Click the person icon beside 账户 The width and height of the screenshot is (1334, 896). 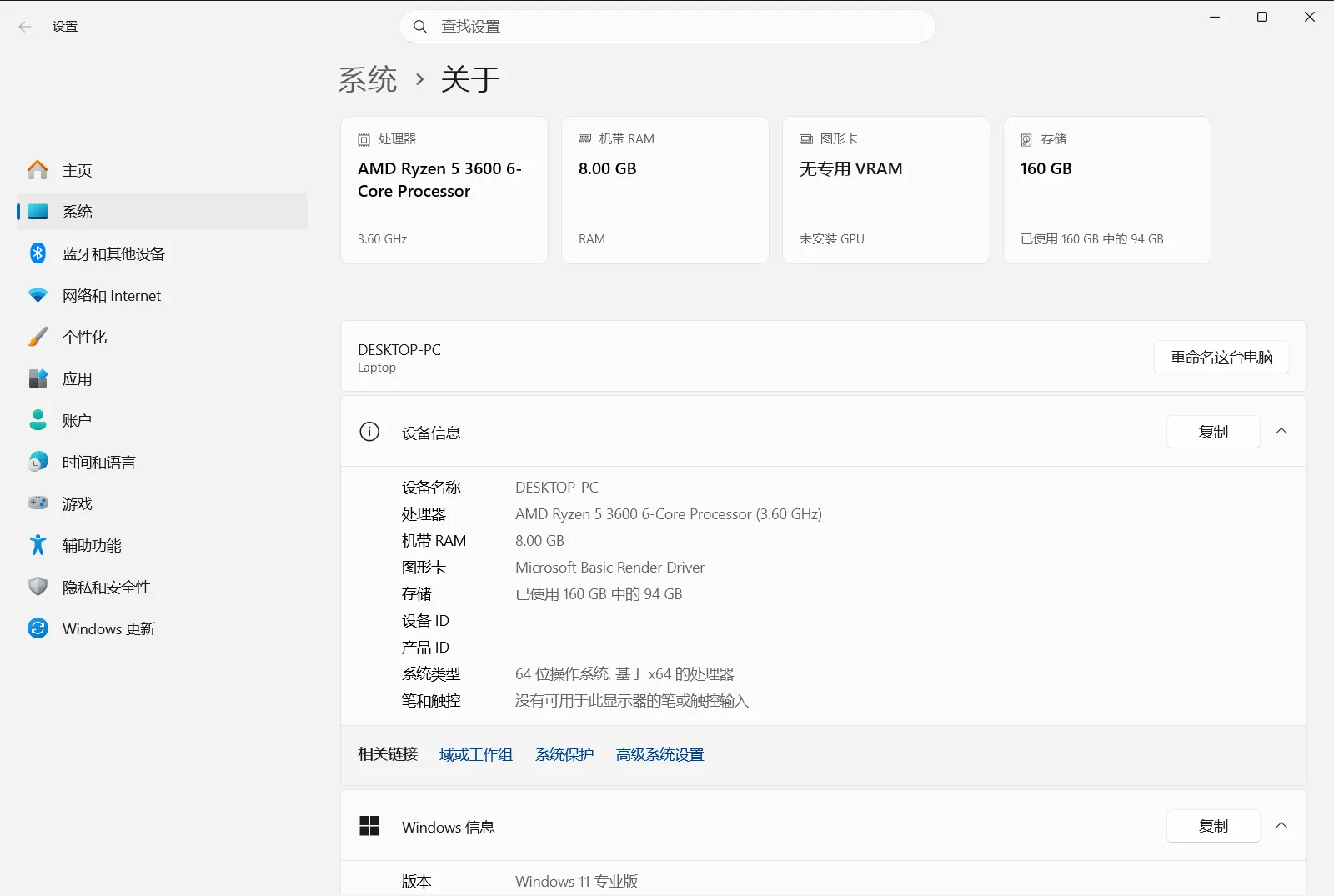point(38,420)
